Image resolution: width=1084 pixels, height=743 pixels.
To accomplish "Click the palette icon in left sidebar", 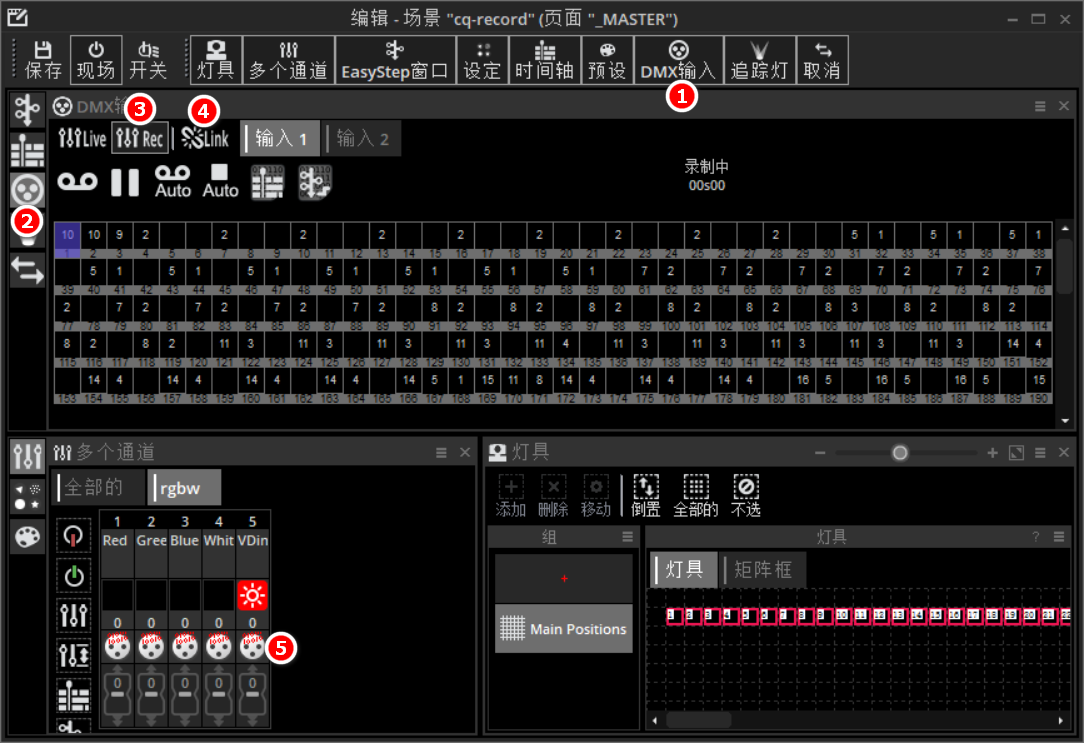I will [27, 537].
